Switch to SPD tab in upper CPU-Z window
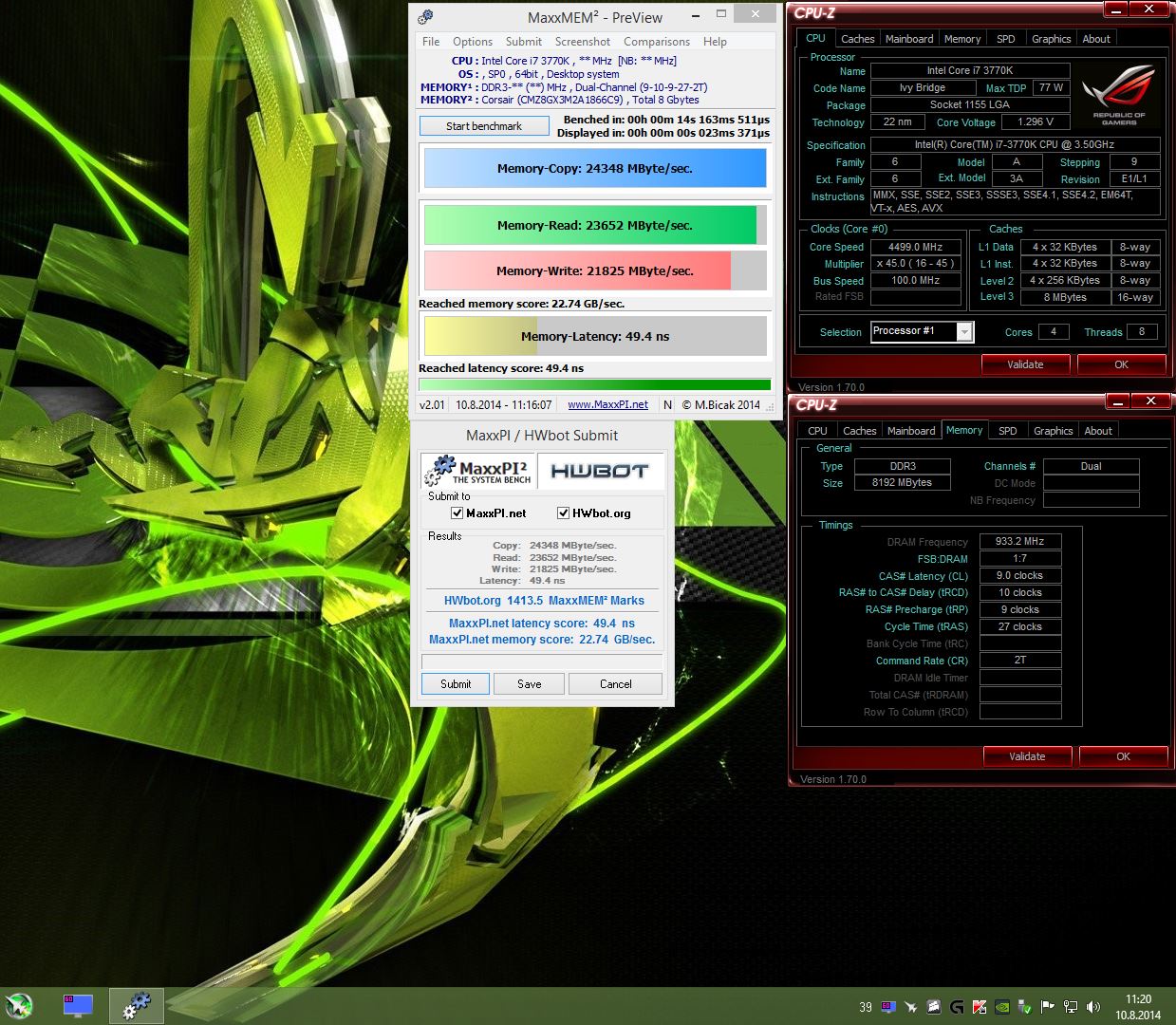This screenshot has width=1176, height=1025. [x=1006, y=39]
